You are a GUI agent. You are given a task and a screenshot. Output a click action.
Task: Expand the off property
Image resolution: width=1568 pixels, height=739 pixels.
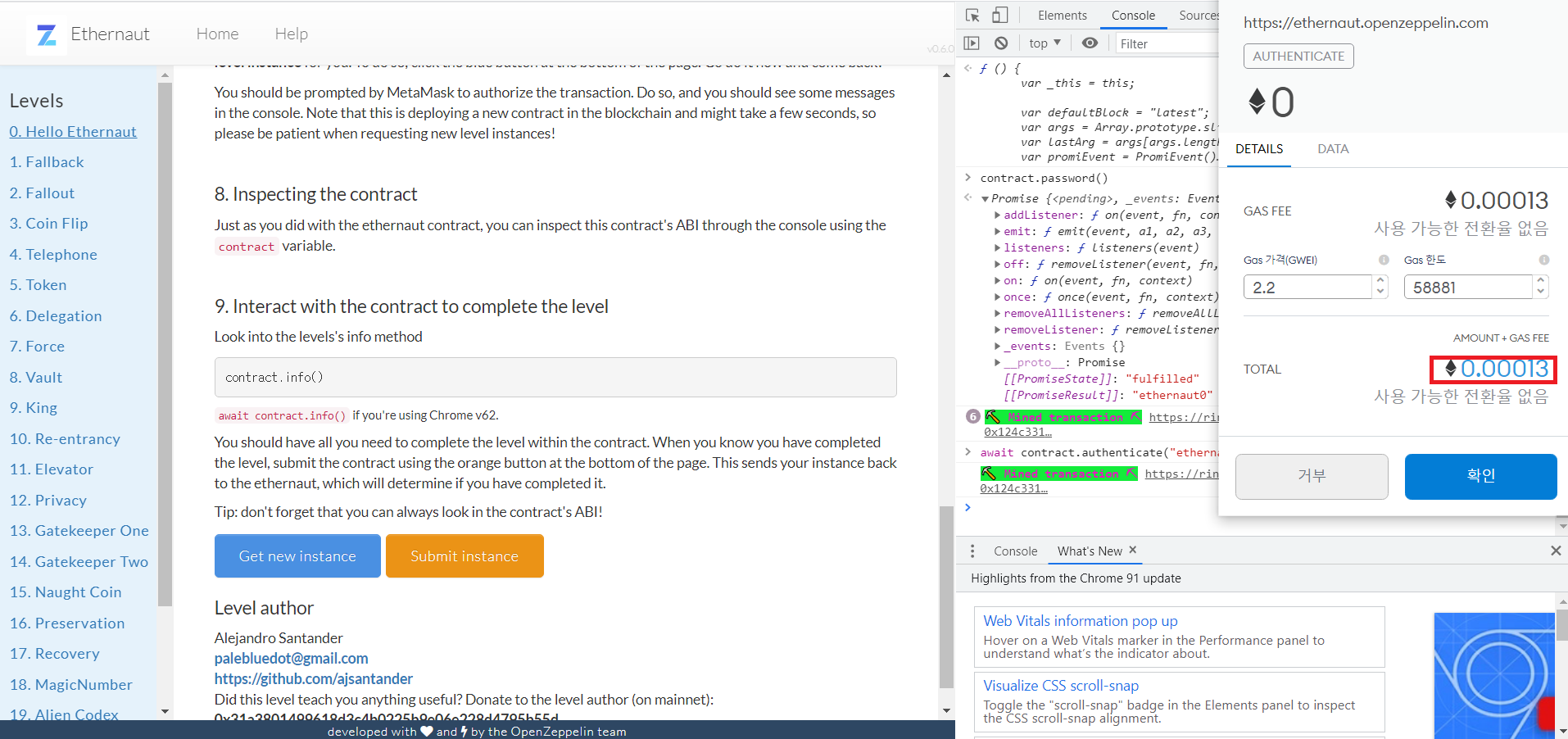[997, 265]
